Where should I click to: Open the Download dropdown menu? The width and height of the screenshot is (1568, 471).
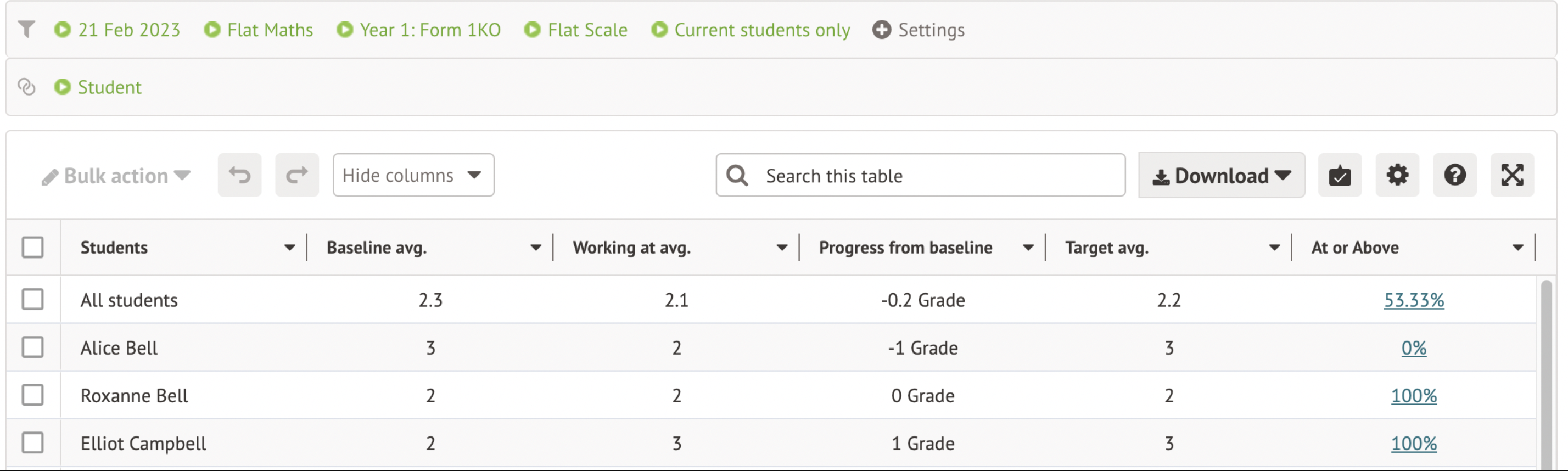point(1221,175)
